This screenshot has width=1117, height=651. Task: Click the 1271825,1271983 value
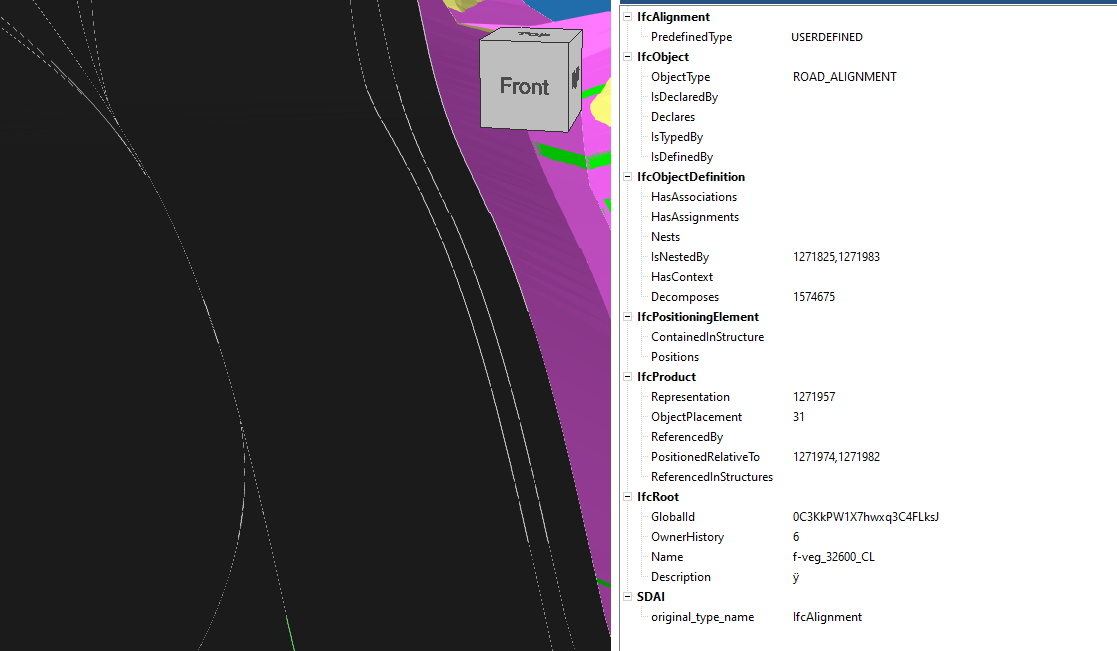coord(836,257)
